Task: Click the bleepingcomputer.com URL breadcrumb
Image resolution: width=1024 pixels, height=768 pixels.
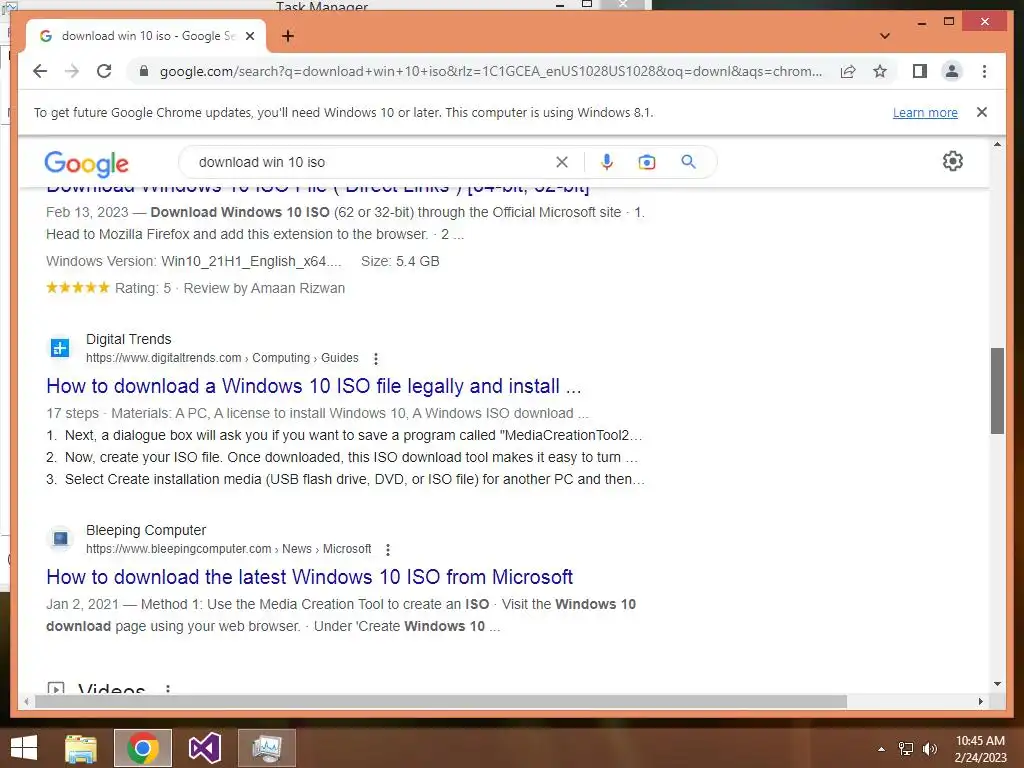Action: click(x=229, y=549)
